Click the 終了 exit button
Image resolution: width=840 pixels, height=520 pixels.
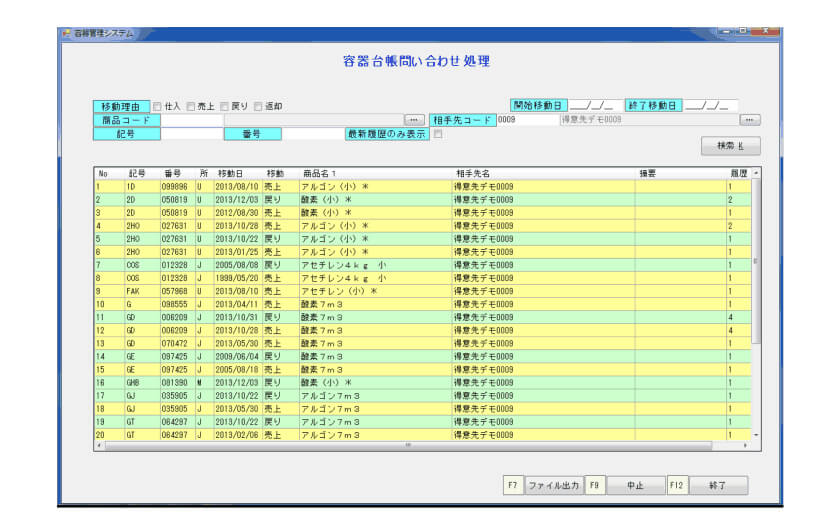(x=718, y=485)
